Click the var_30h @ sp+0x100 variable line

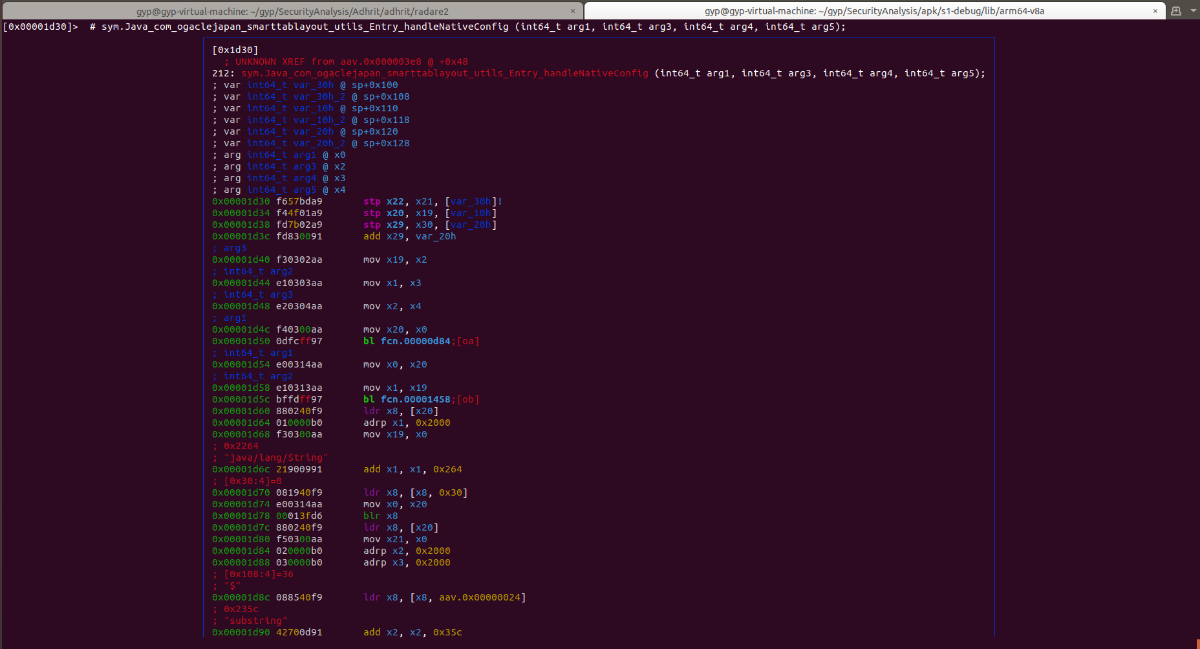coord(305,85)
